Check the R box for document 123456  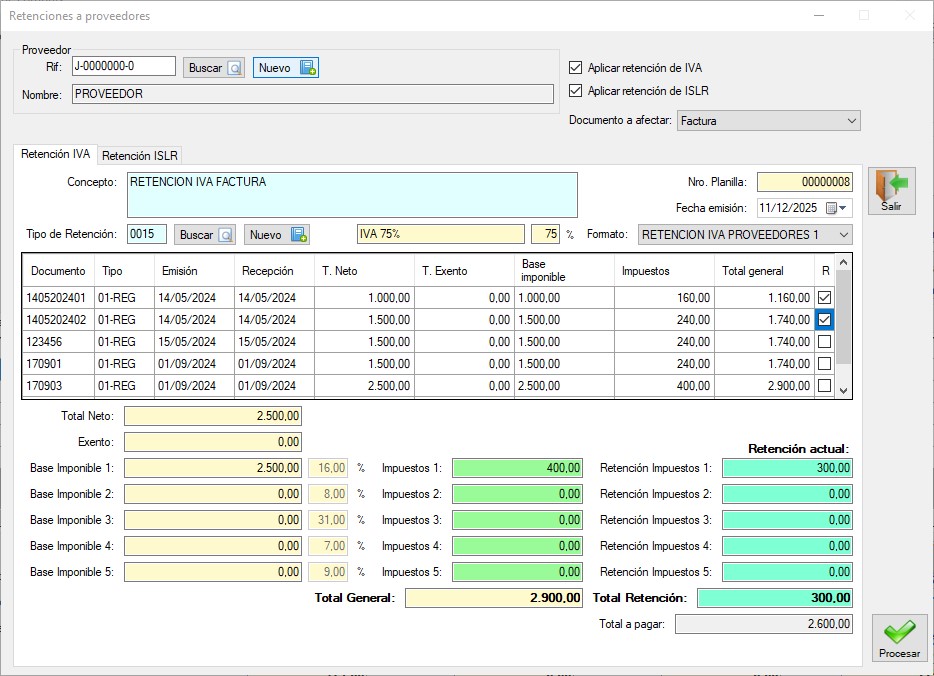click(824, 342)
